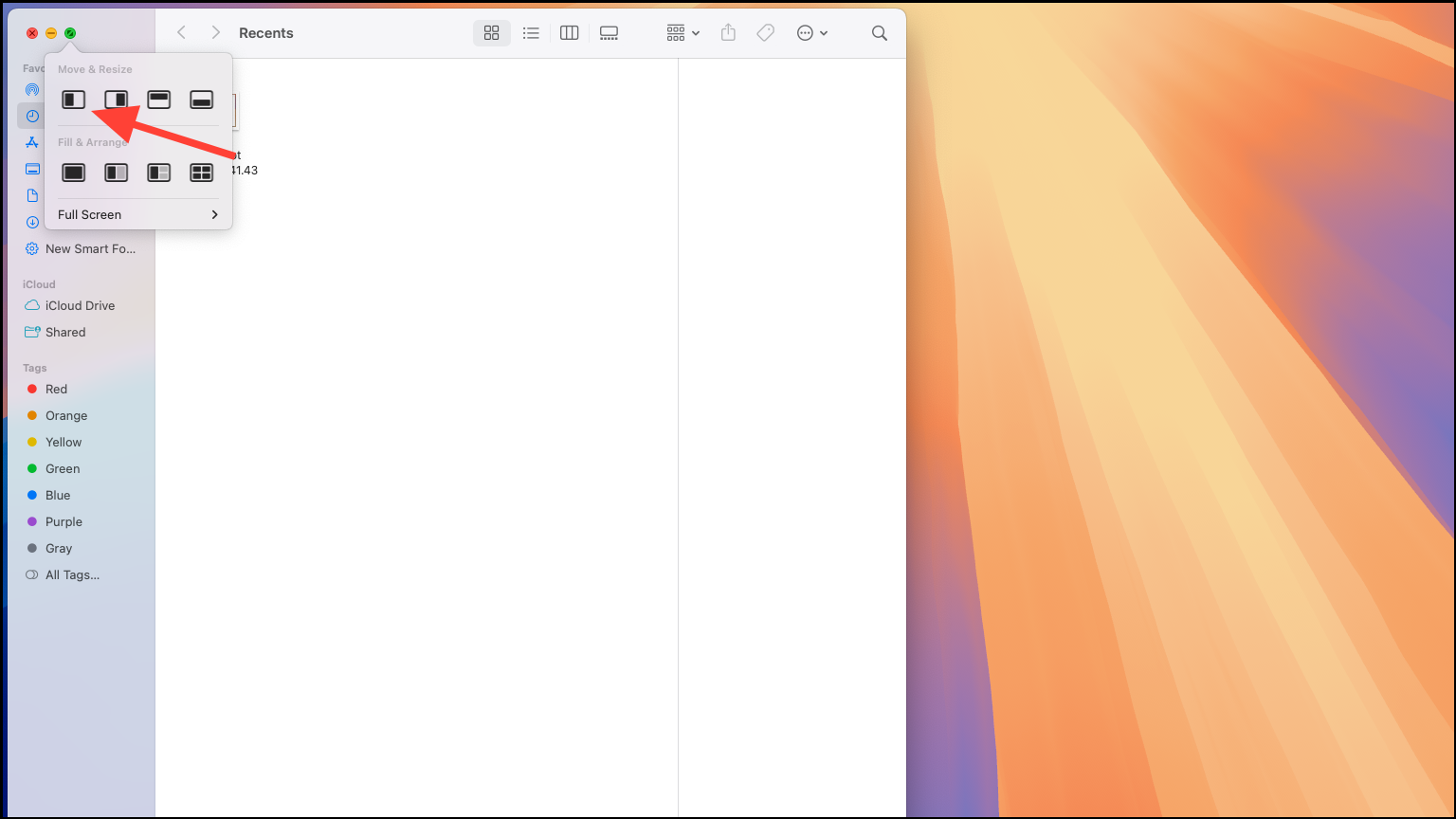Screen dimensions: 1456x819
Task: Open the More actions ellipsis menu
Action: point(812,33)
